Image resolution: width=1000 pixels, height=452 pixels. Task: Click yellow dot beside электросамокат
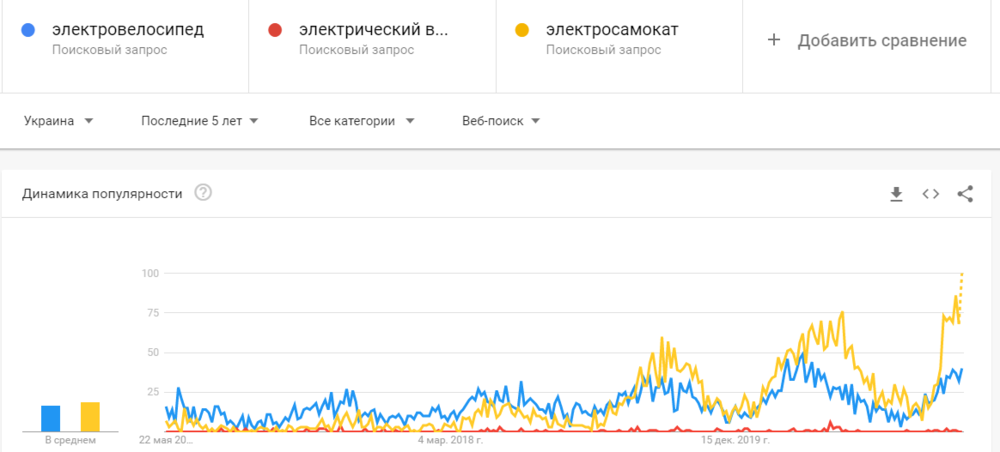522,31
